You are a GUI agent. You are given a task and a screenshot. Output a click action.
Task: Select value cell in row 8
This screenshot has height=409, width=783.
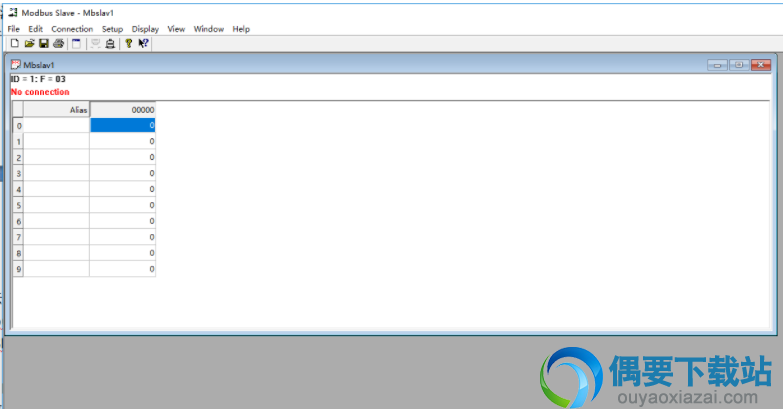[123, 253]
